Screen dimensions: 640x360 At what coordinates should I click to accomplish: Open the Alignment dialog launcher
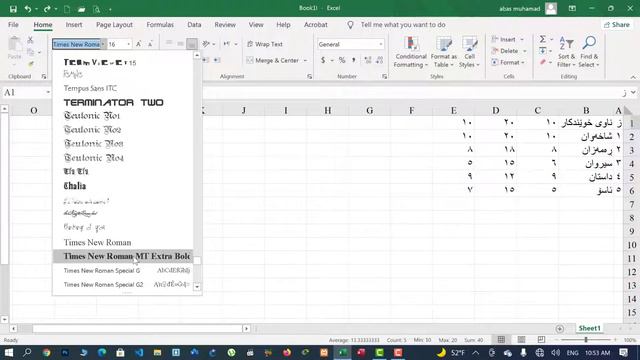tap(309, 76)
